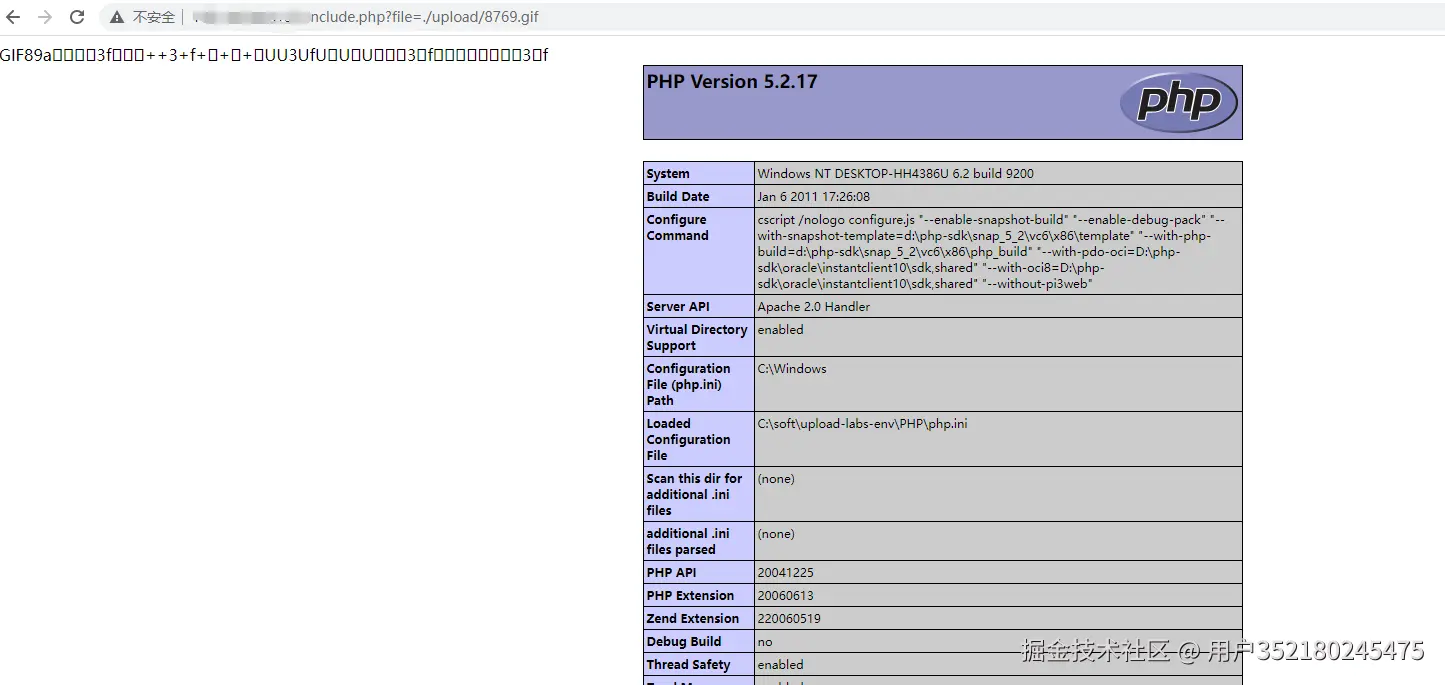Select the '20060613' PHP Extension value
Image resolution: width=1445 pixels, height=685 pixels.
coord(786,596)
